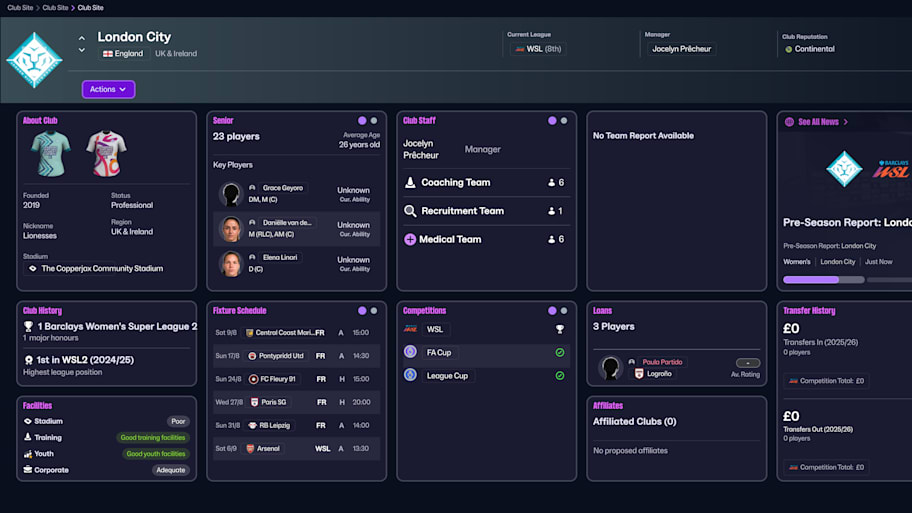912x513 pixels.
Task: Click the London City club crest
Action: point(34,60)
